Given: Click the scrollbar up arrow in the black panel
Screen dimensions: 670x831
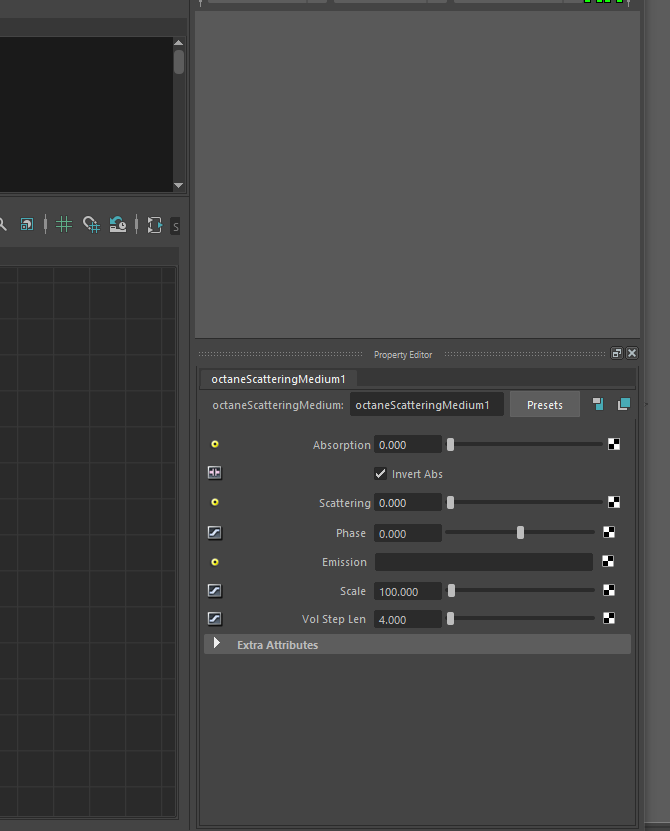Looking at the screenshot, I should (179, 42).
